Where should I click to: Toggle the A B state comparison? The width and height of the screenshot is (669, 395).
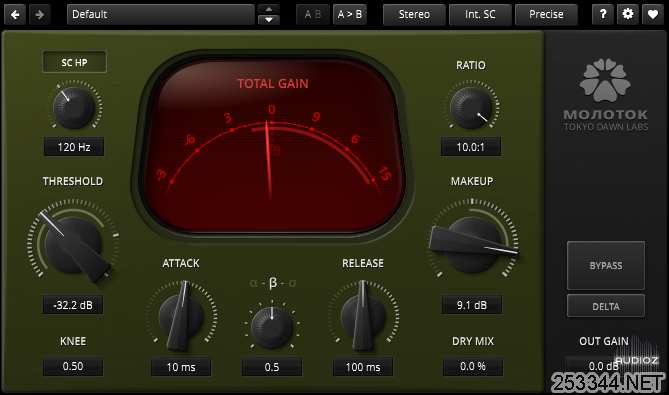pos(313,15)
